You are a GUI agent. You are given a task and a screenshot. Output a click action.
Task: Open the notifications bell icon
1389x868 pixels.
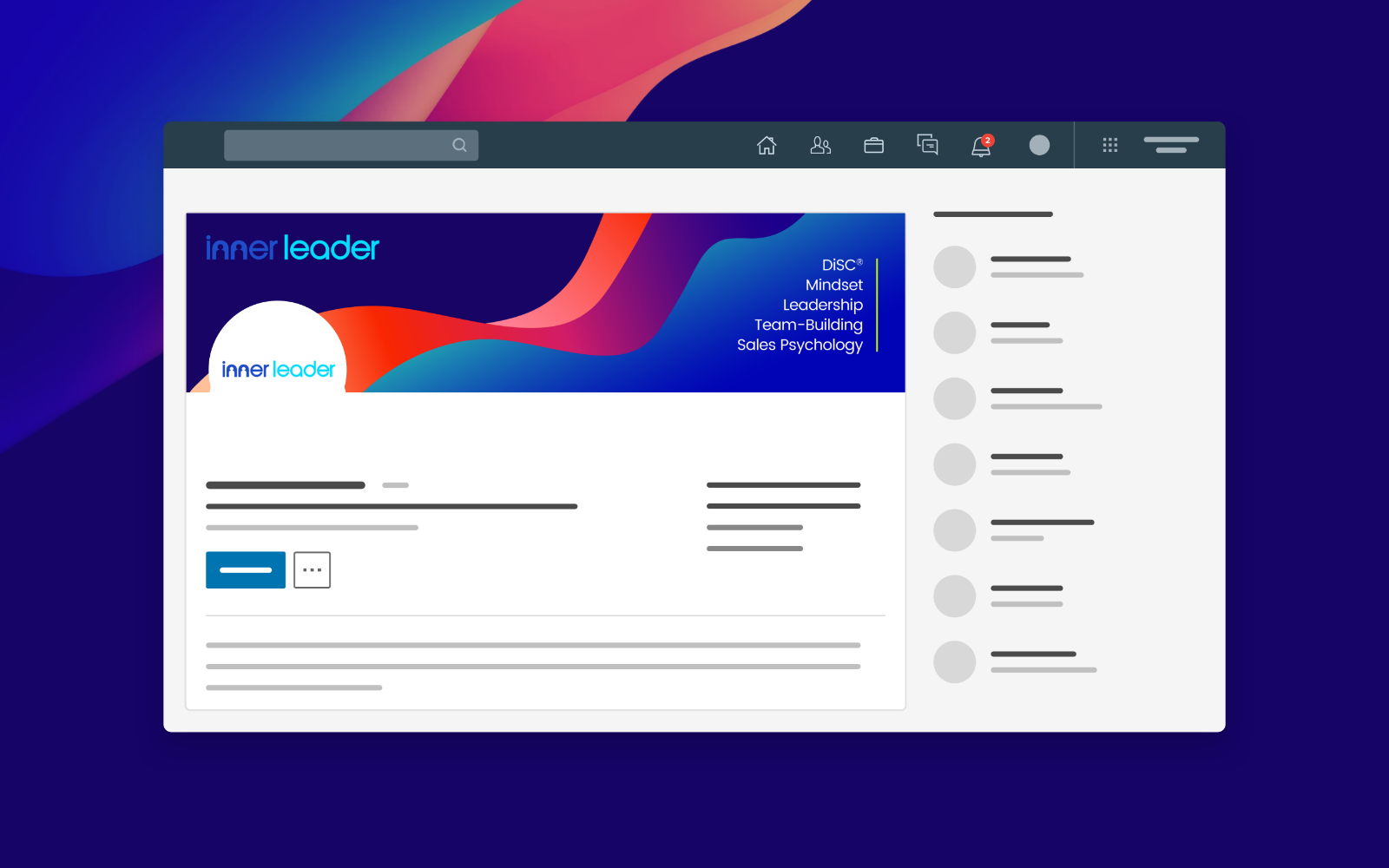[x=981, y=147]
